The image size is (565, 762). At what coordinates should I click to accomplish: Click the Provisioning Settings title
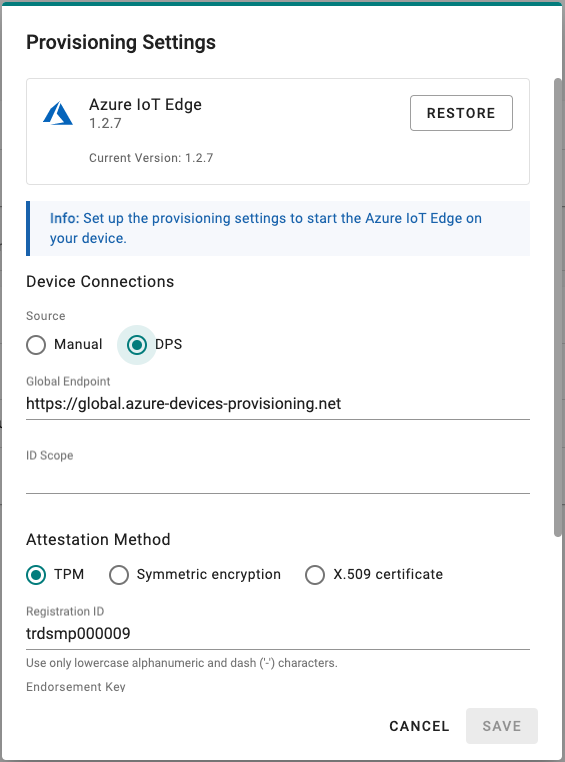(121, 42)
